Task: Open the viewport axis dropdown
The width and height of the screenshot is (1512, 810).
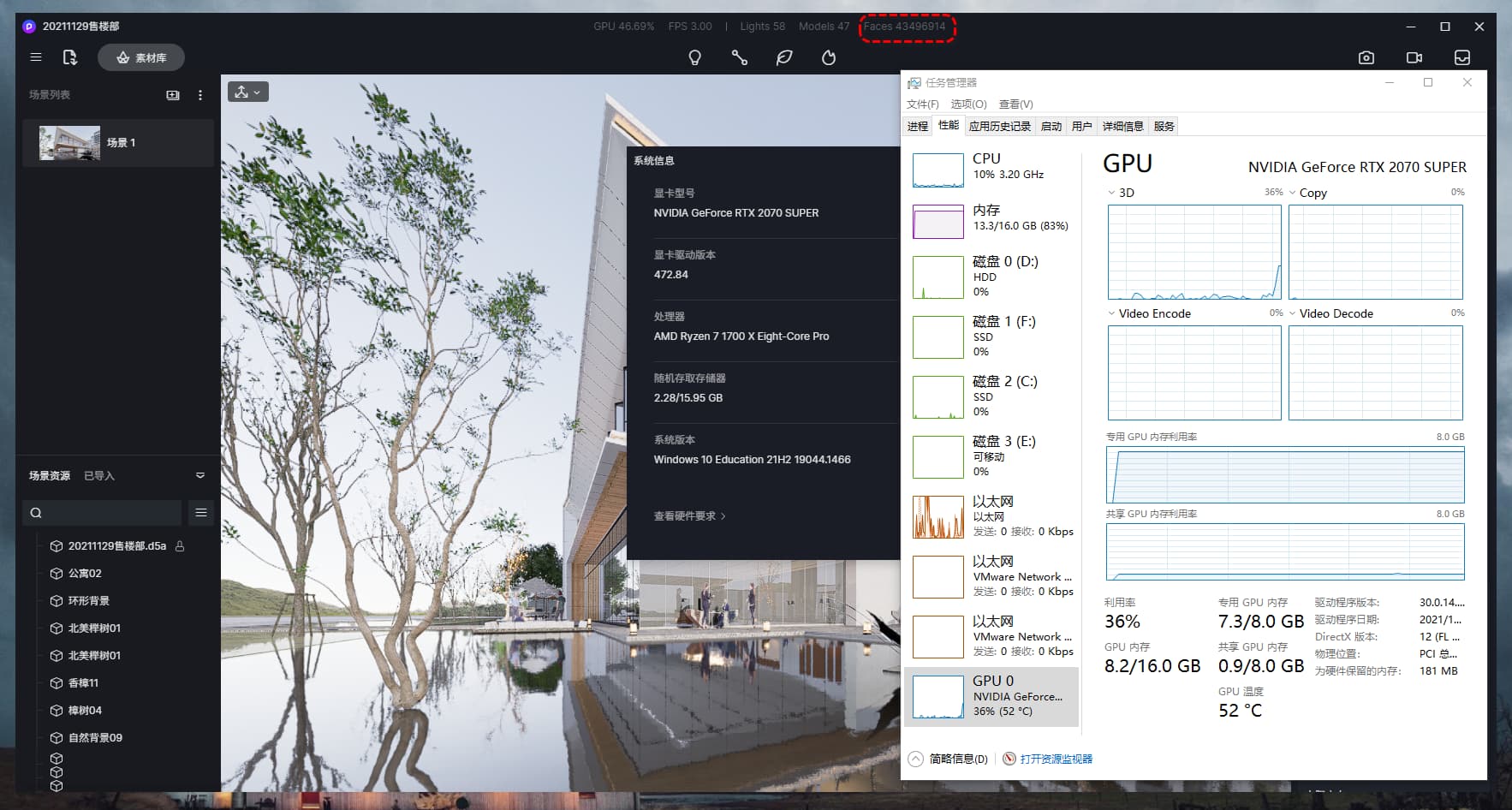Action: point(248,92)
